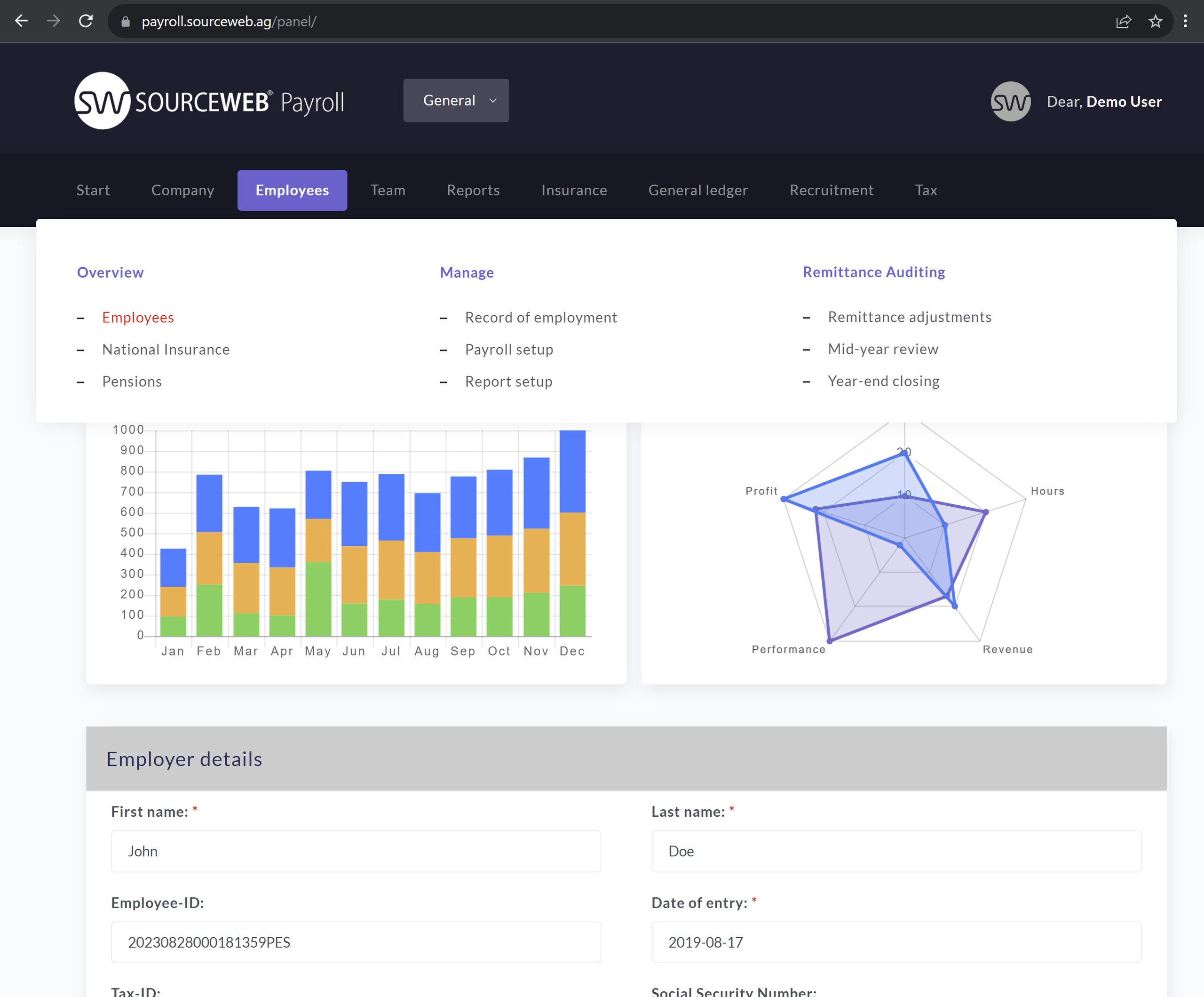Image resolution: width=1204 pixels, height=997 pixels.
Task: Click the Demo User avatar
Action: [x=1010, y=102]
